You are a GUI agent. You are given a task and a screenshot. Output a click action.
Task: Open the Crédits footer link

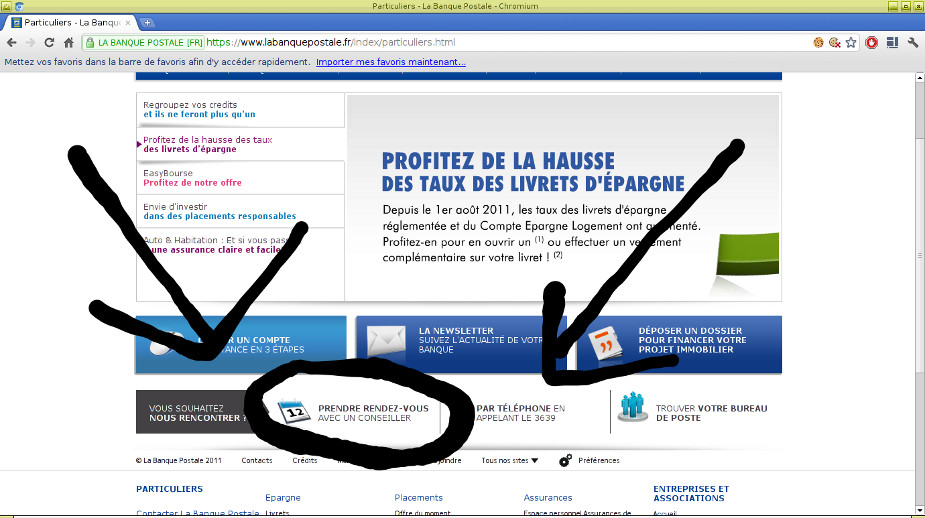coord(304,460)
